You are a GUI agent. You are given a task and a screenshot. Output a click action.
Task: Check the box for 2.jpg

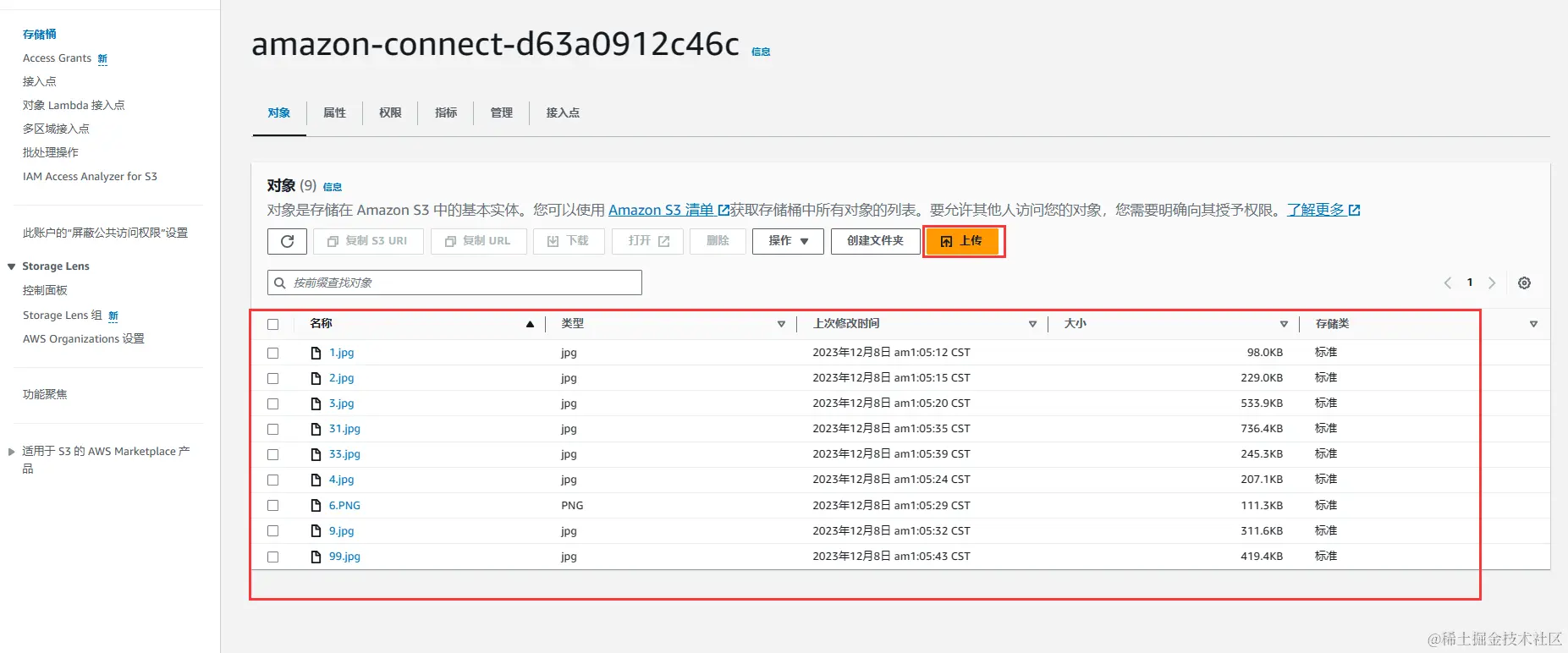point(272,378)
